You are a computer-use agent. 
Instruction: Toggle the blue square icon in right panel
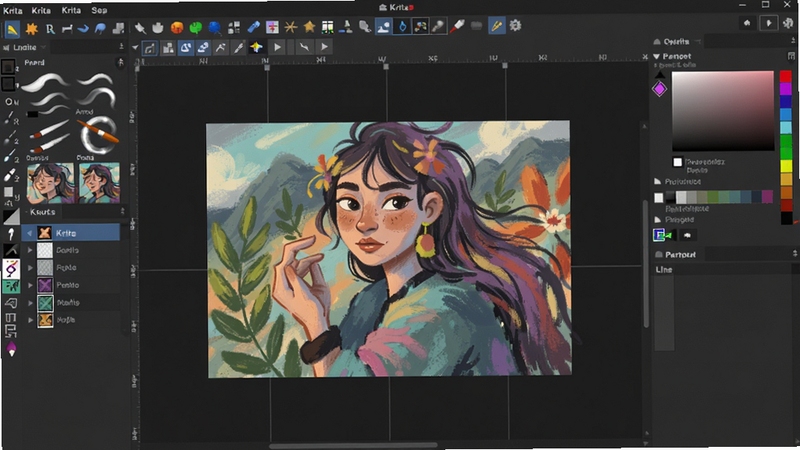coord(659,235)
